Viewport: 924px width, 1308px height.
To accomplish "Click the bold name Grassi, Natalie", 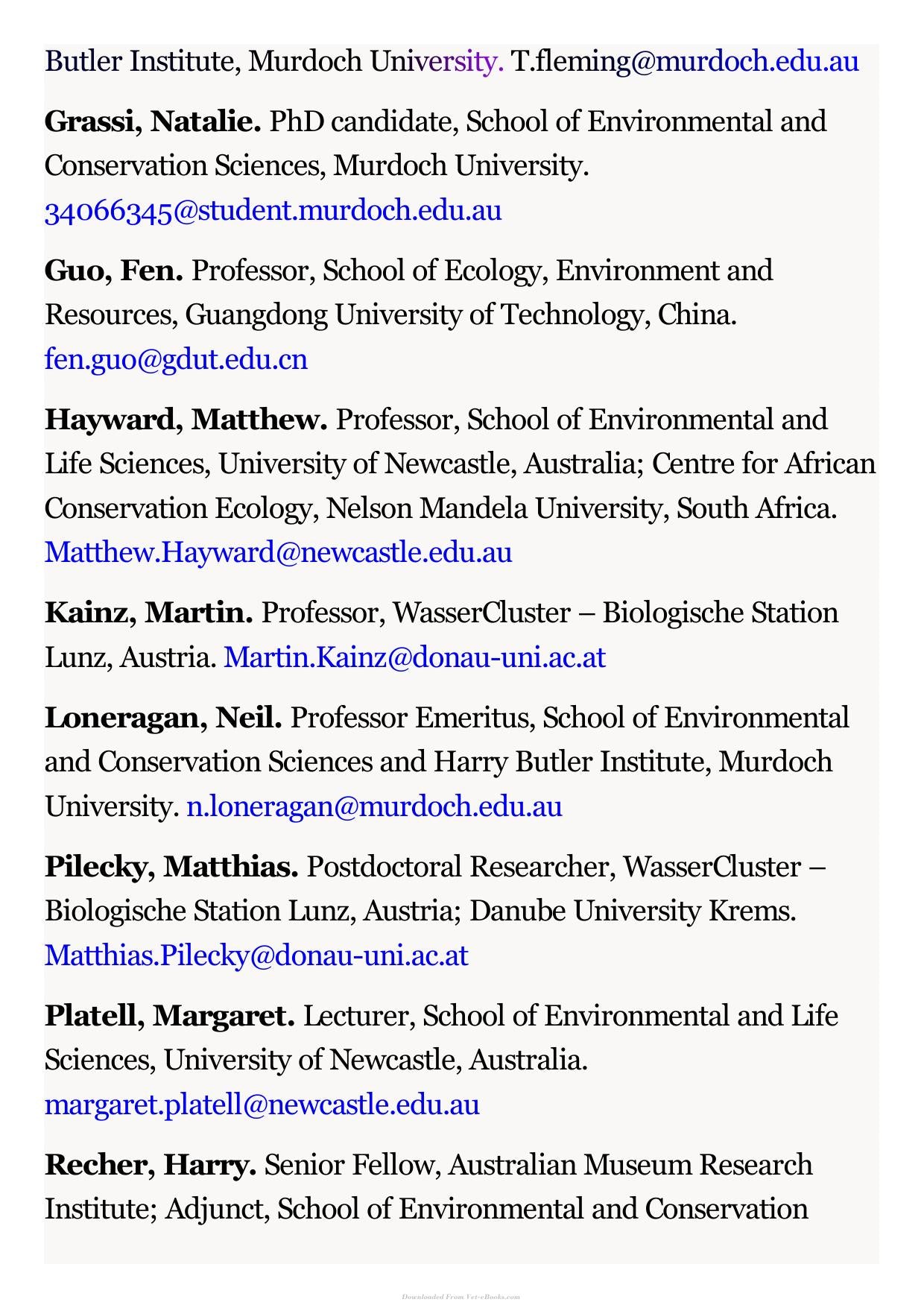I will pos(153,121).
